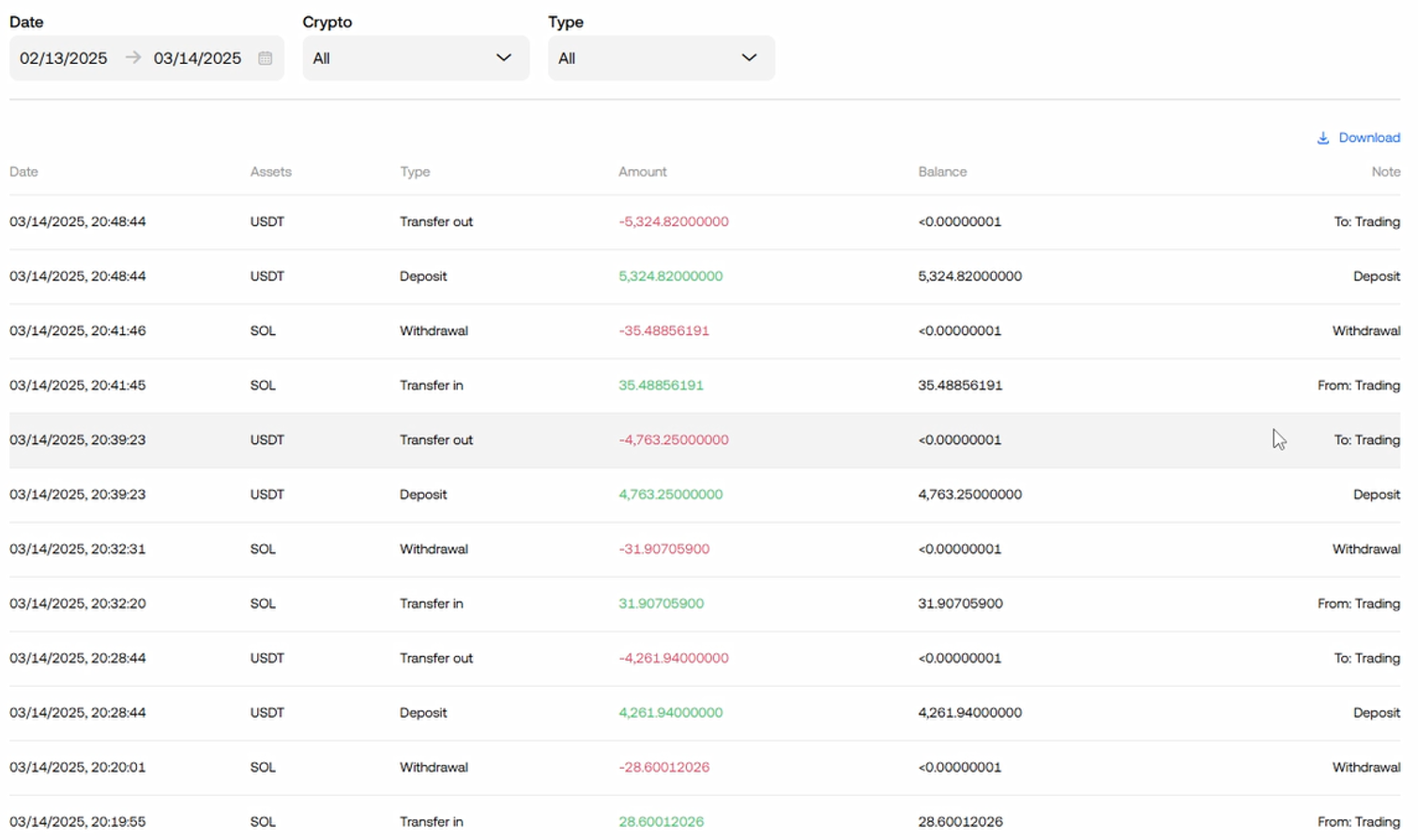Expand the Crypto dropdown
Image resolution: width=1418 pixels, height=840 pixels.
(x=416, y=58)
